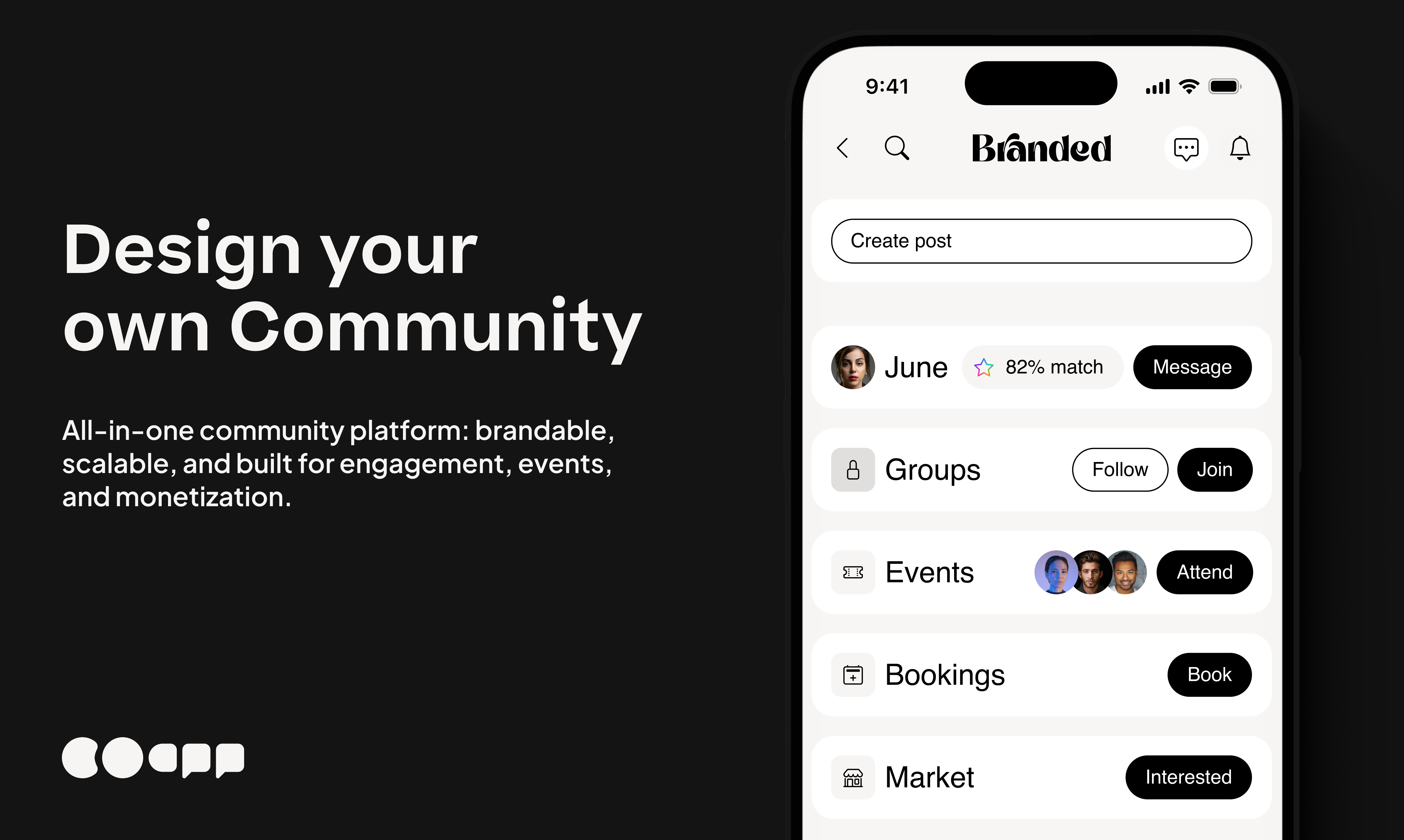
Task: Open search with the magnifier icon
Action: click(897, 148)
